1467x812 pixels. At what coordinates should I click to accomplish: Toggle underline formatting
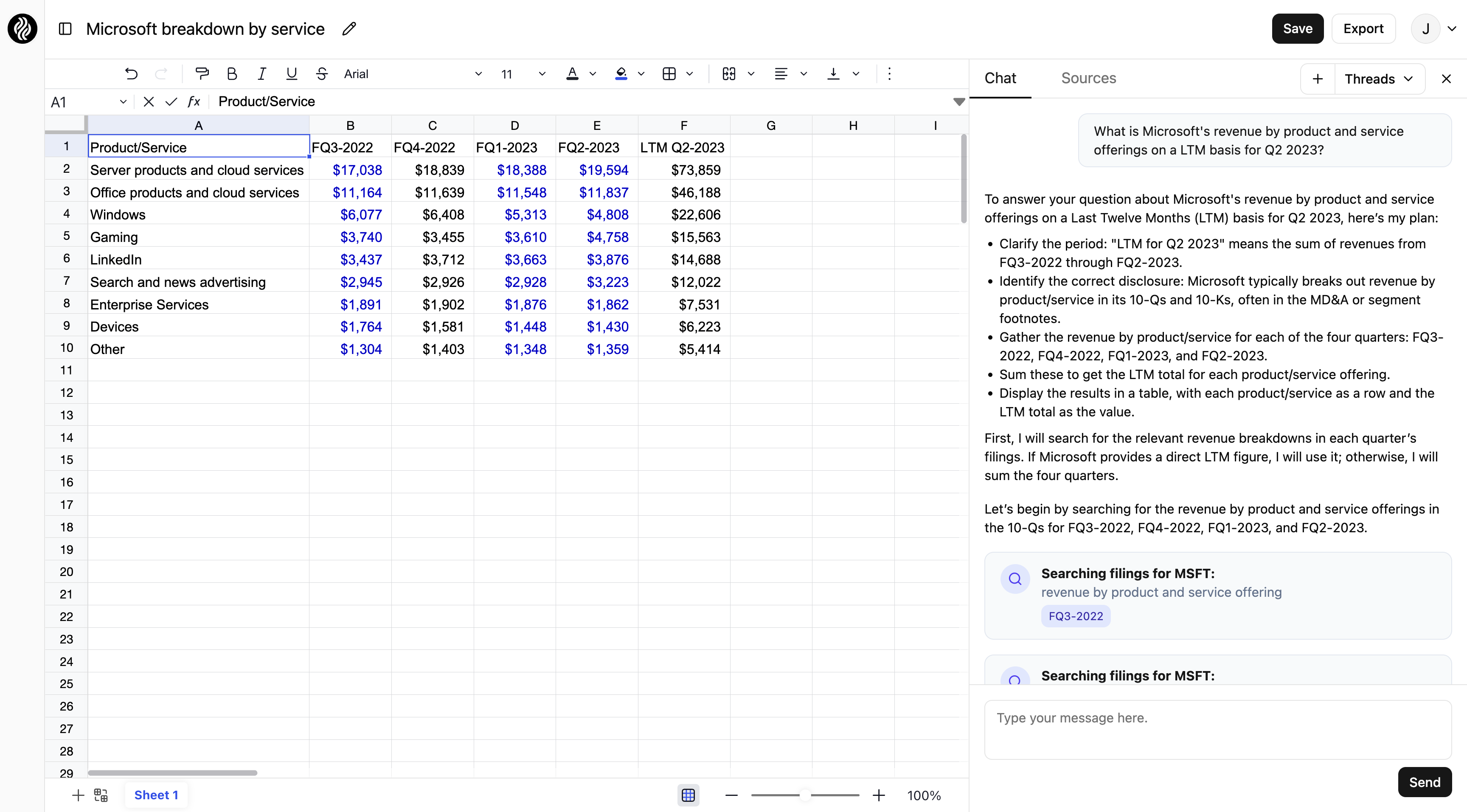(292, 73)
